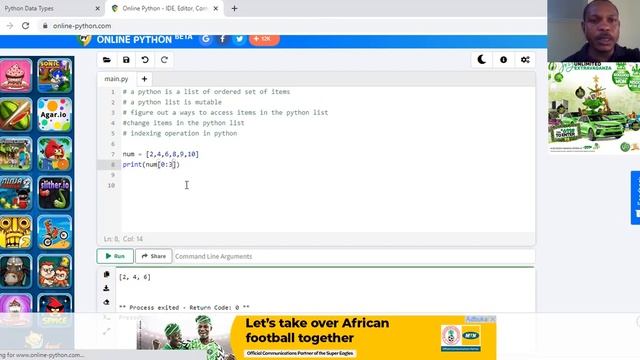Viewport: 640px width, 360px height.
Task: Click the African football banner ad
Action: pyautogui.click(x=316, y=337)
